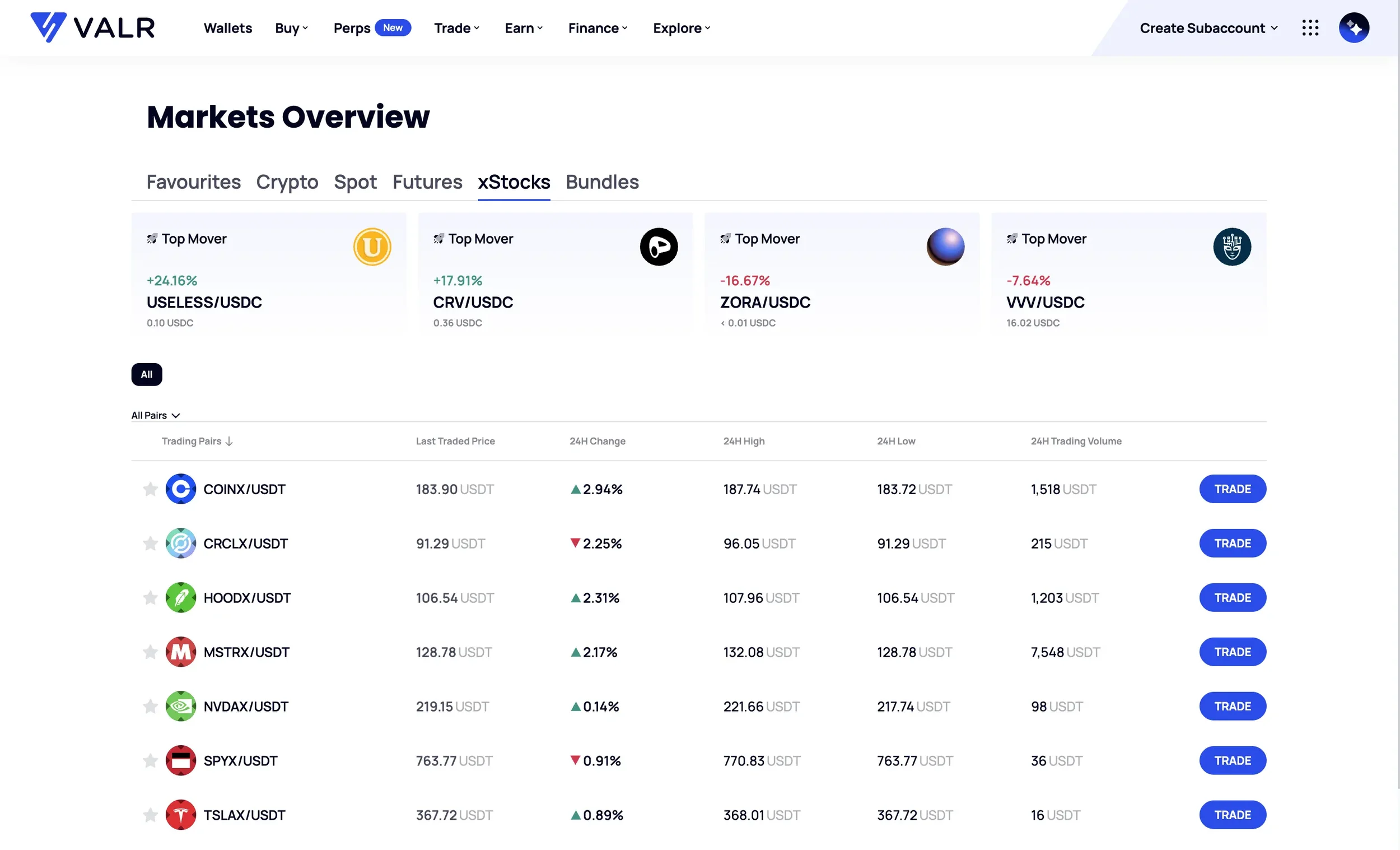Click the VALR logo
The width and height of the screenshot is (1400, 850).
click(92, 27)
